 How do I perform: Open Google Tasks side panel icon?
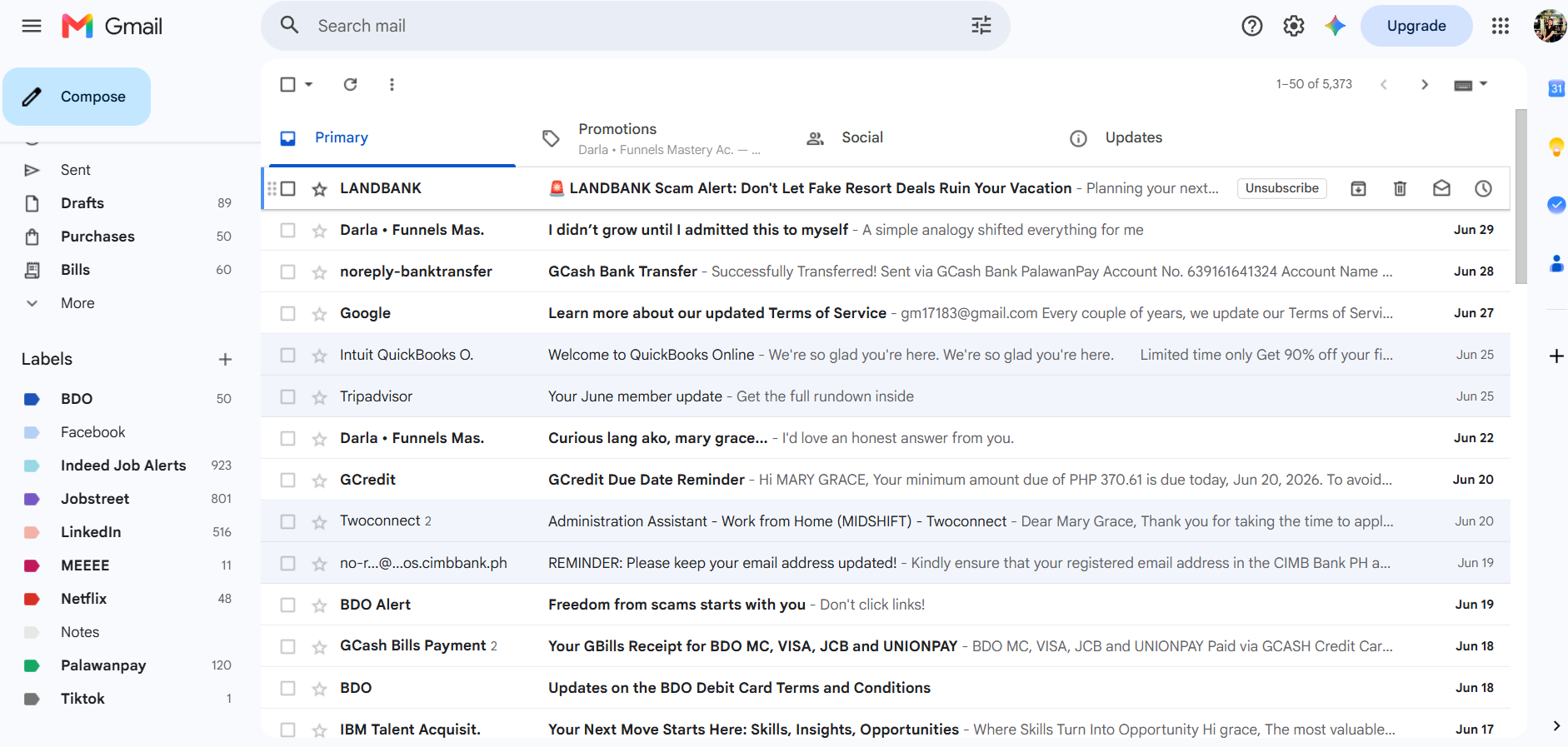pyautogui.click(x=1556, y=205)
